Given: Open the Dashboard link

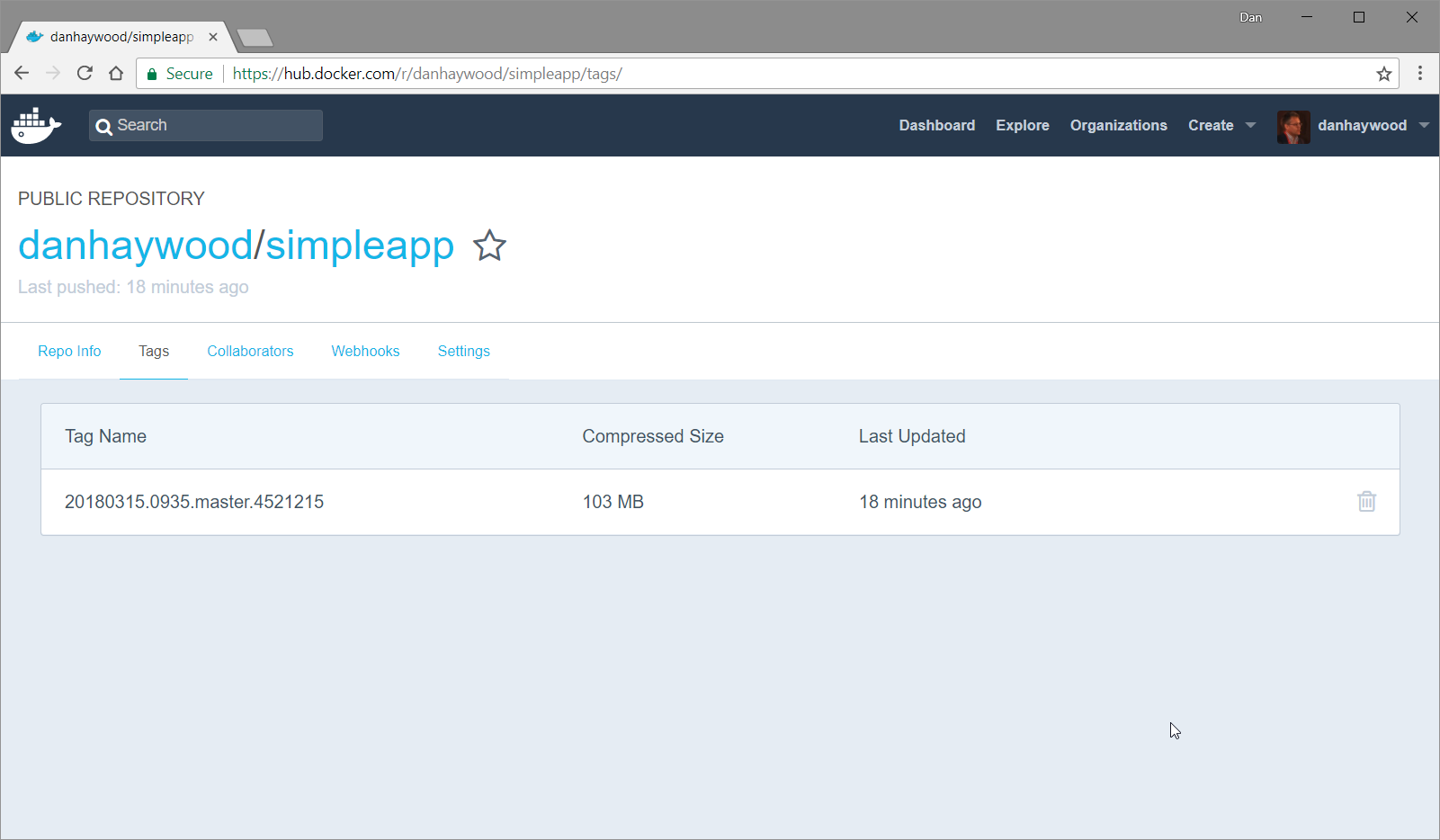Looking at the screenshot, I should click(x=936, y=126).
